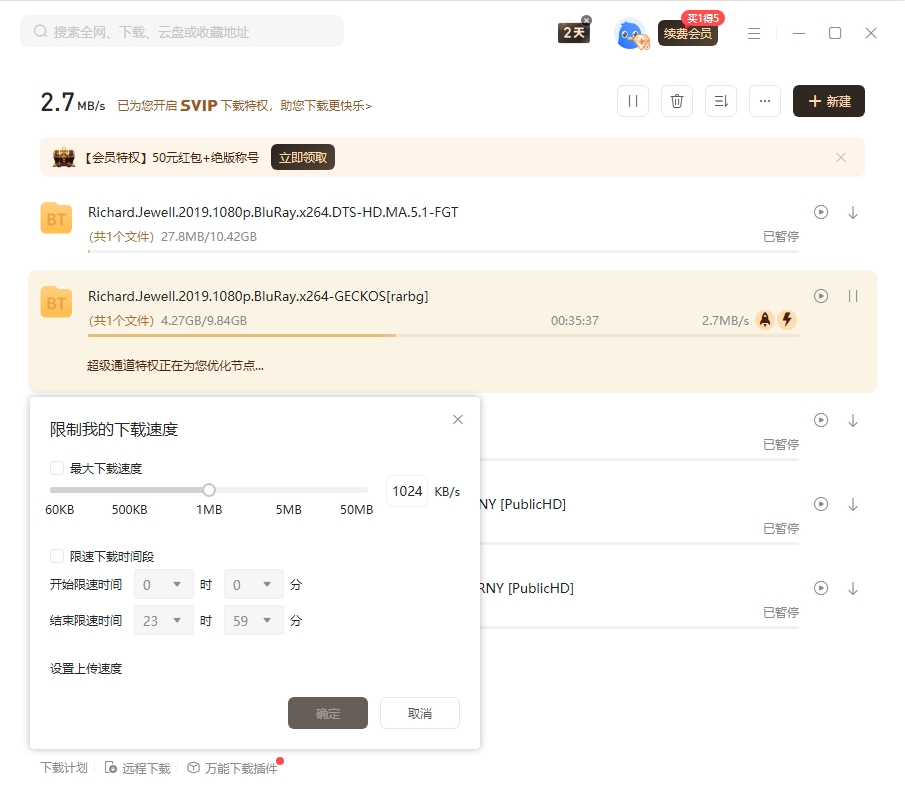The height and width of the screenshot is (787, 905).
Task: Click the lightning speed-up icon
Action: (787, 320)
